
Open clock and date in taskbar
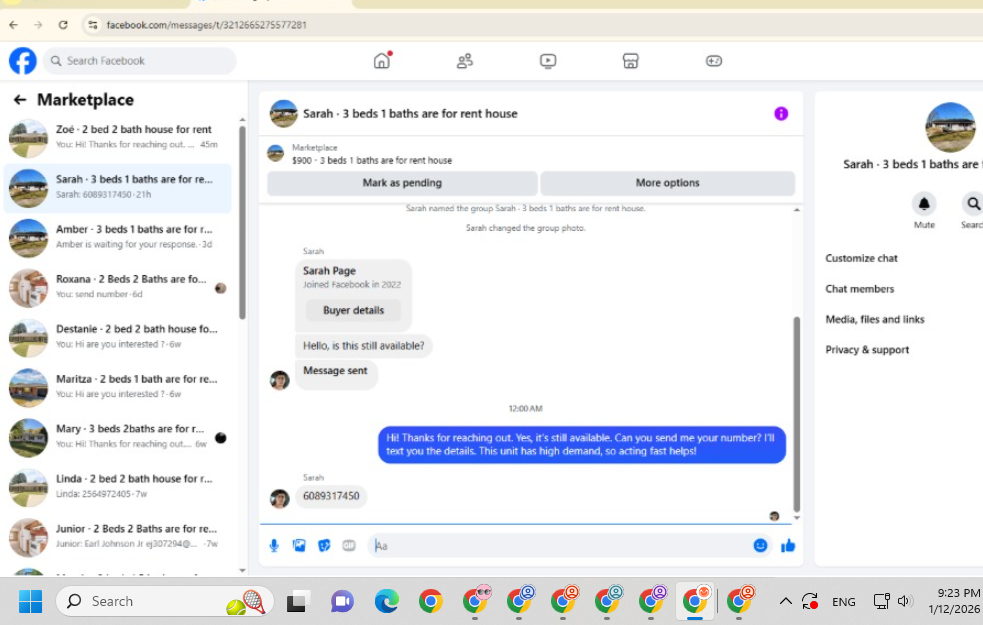click(x=954, y=601)
